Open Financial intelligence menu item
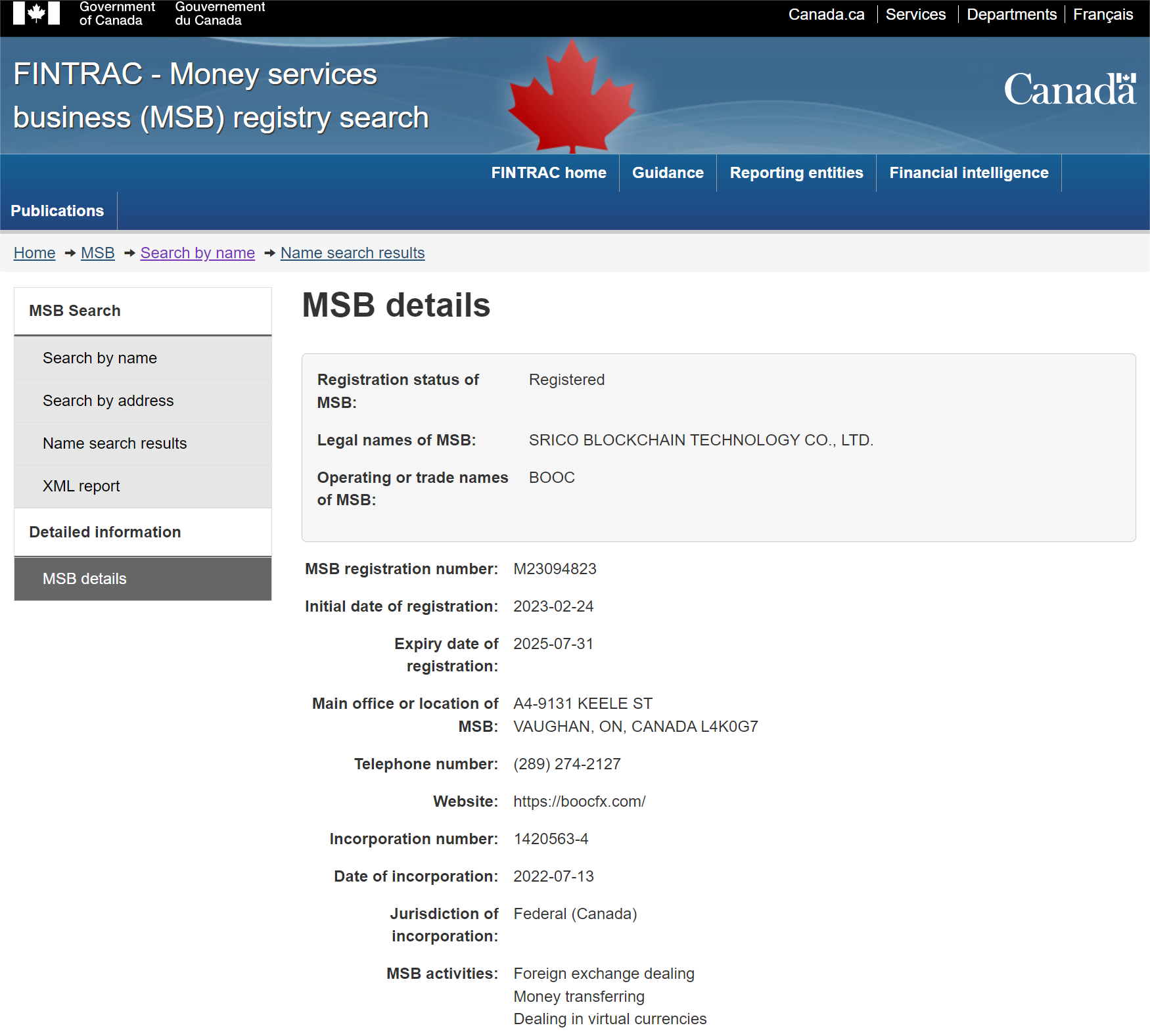Viewport: 1150px width, 1036px height. 969,173
